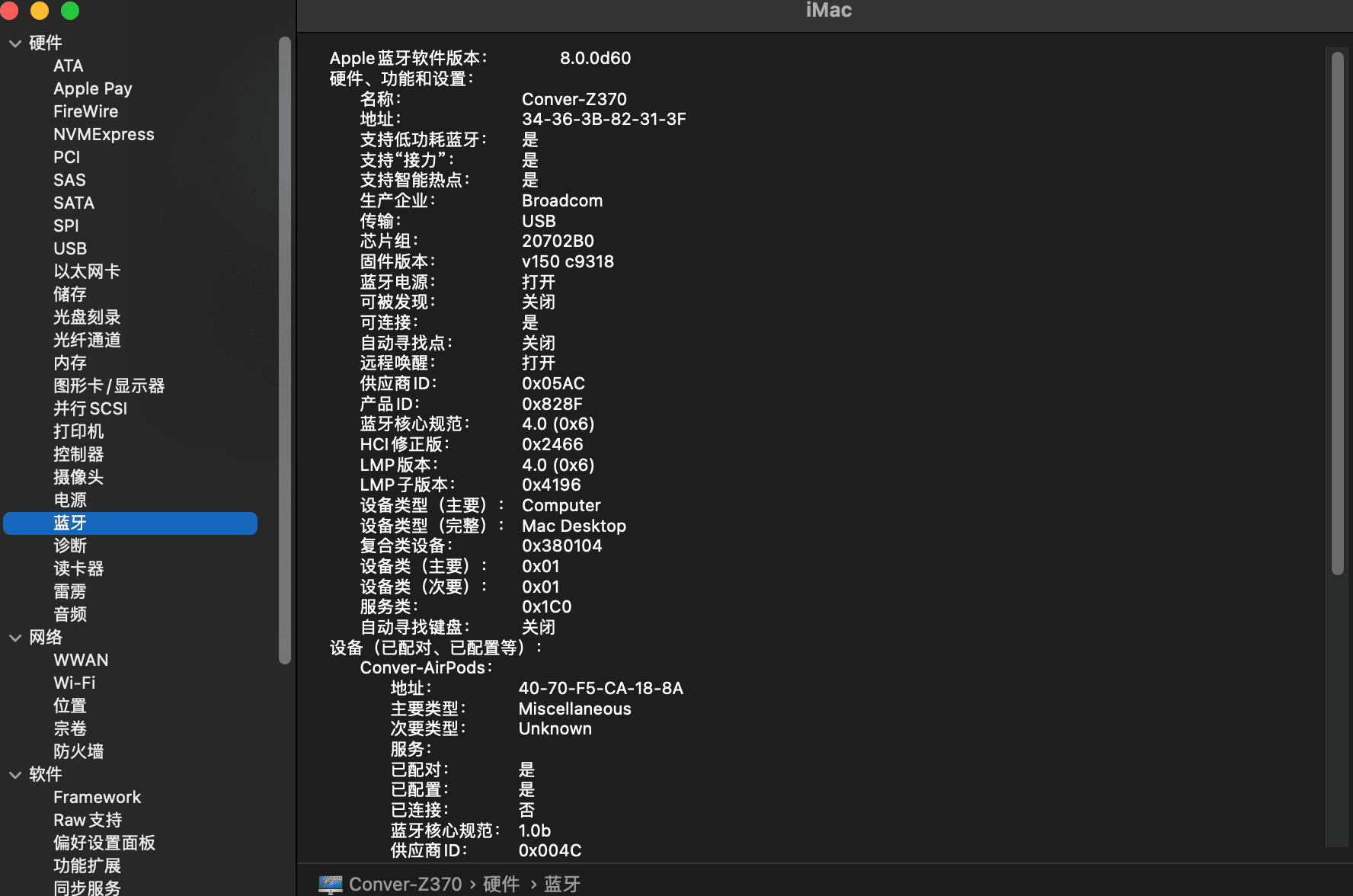Open the 打印机 entry

point(78,432)
